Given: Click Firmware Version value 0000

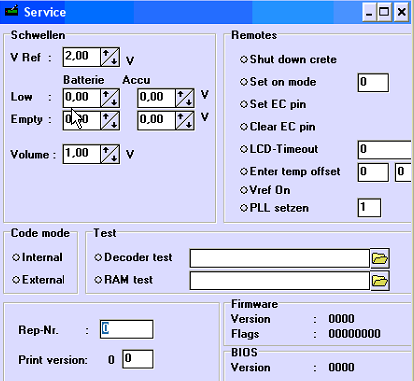Looking at the screenshot, I should [341, 319].
